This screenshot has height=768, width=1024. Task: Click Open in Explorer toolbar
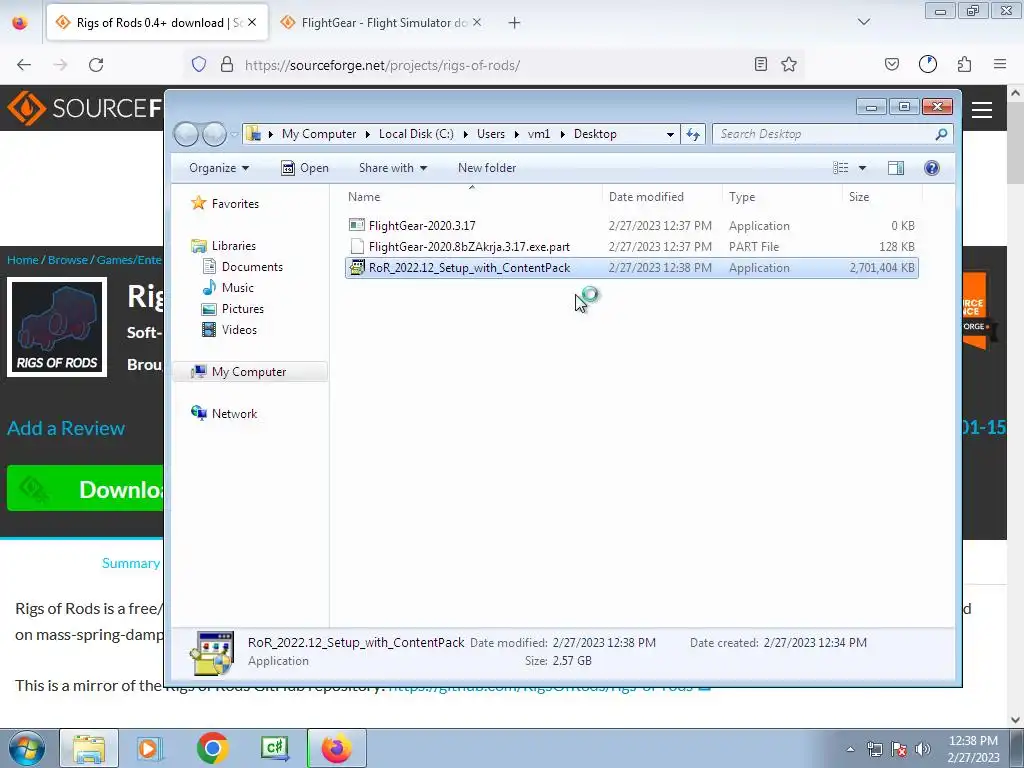pos(304,168)
